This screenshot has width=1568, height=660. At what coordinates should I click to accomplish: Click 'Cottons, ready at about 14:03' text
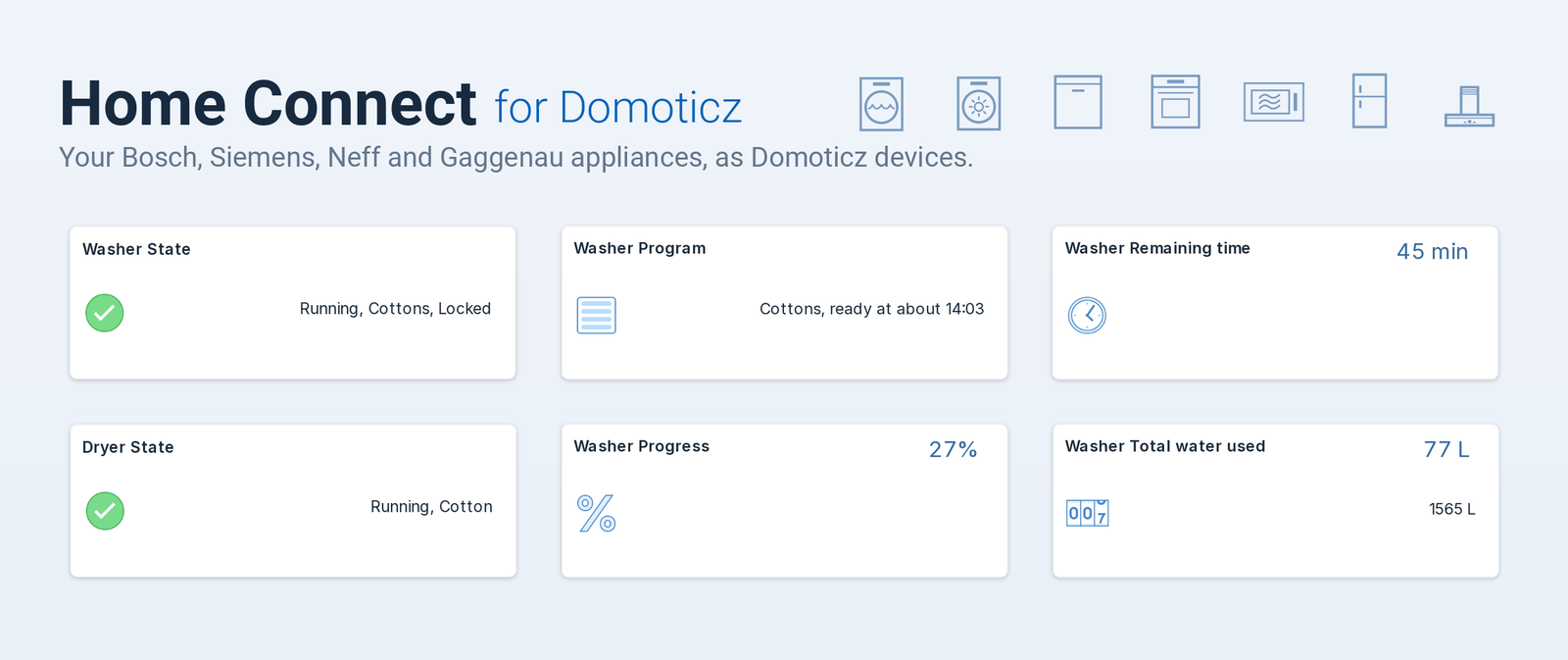872,309
